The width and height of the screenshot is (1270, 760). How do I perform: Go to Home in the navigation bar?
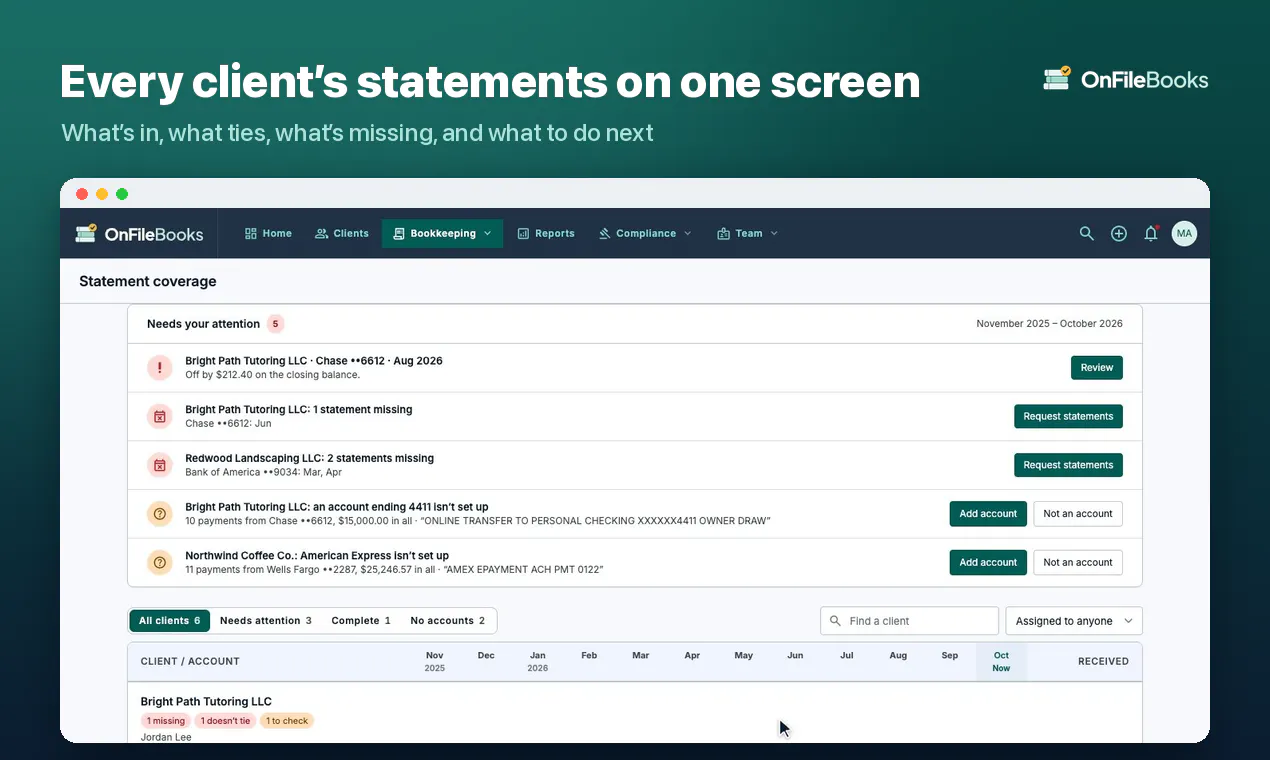coord(268,233)
